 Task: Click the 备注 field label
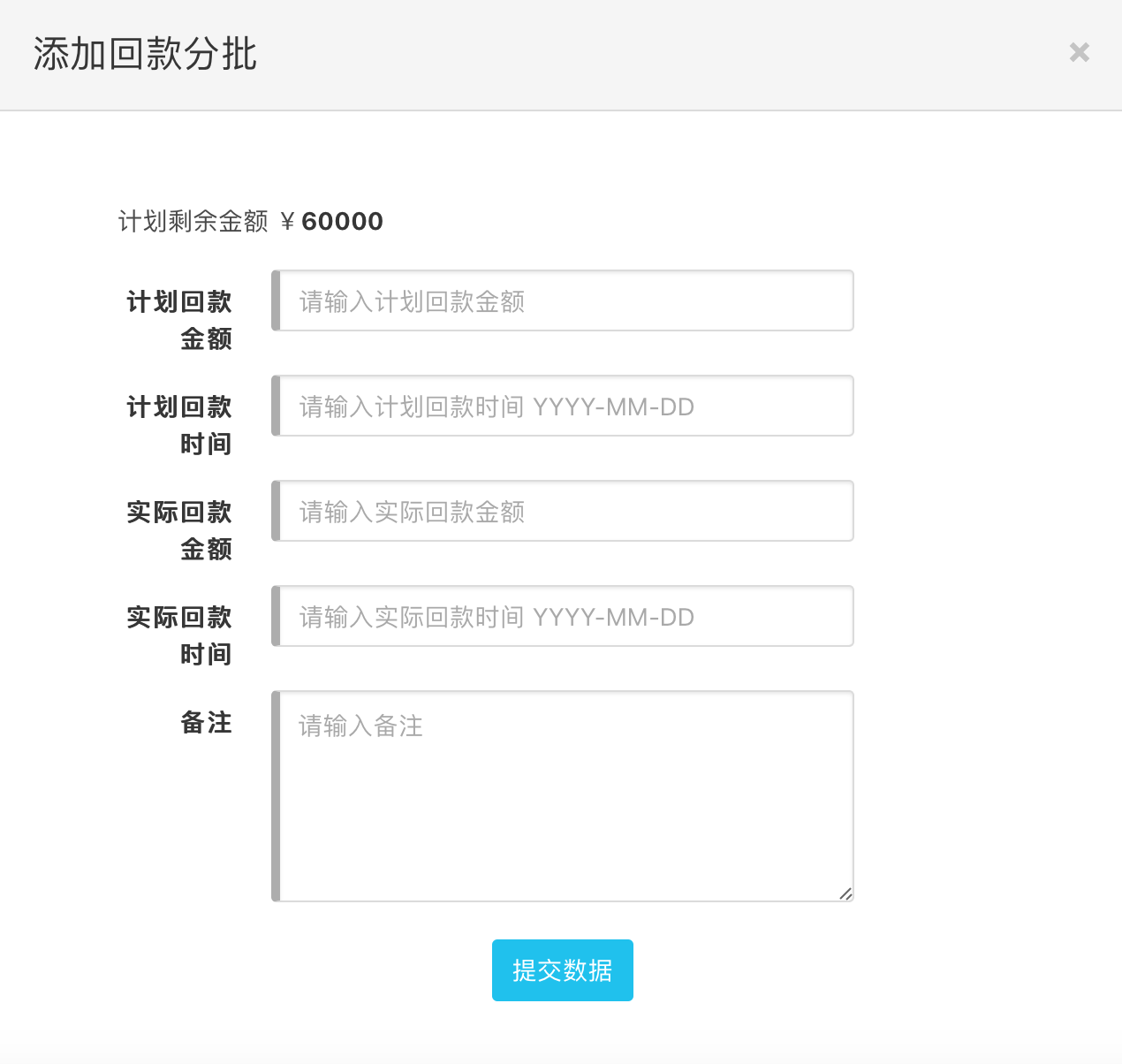[x=206, y=723]
